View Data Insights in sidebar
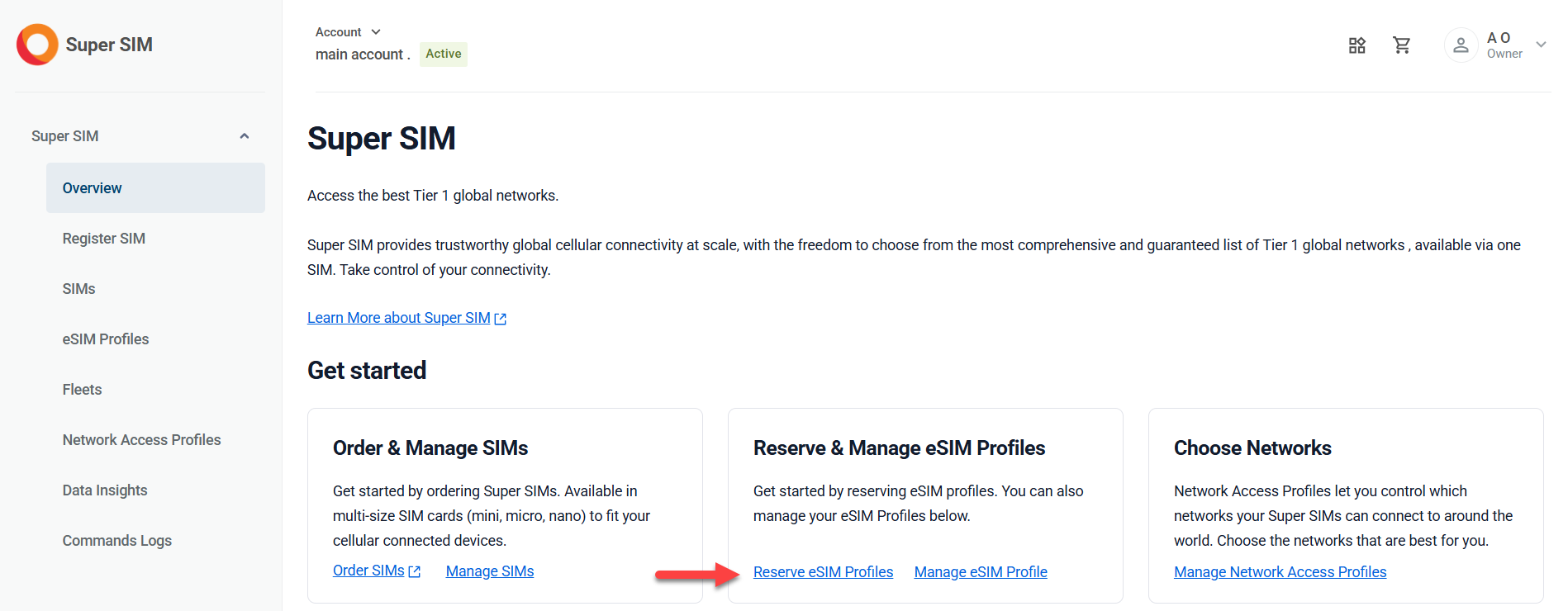This screenshot has width=1568, height=611. (105, 490)
